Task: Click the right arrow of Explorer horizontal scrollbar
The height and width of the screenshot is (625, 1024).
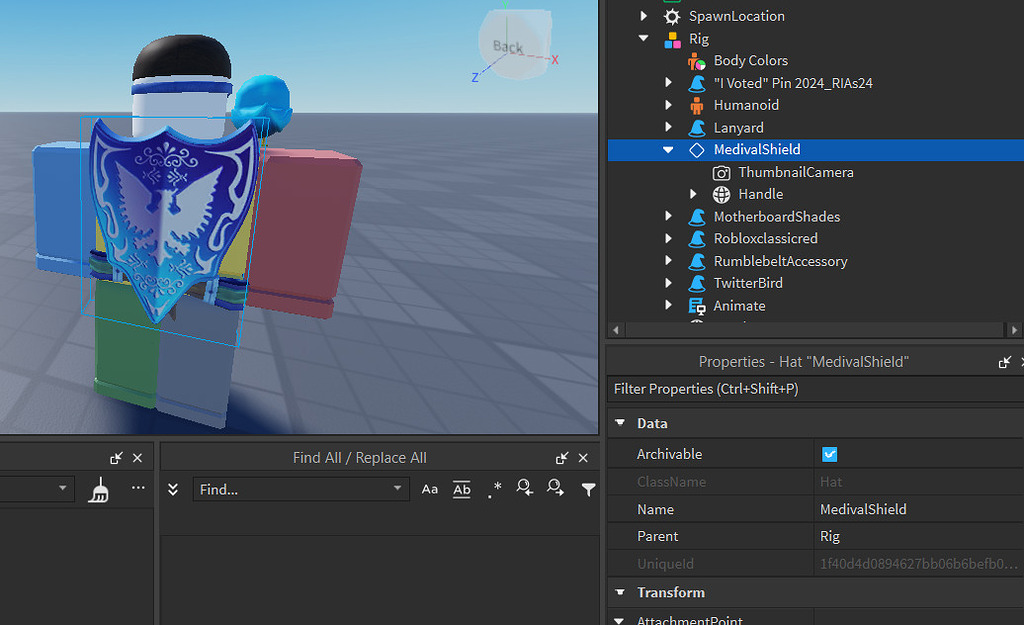Action: pyautogui.click(x=1013, y=329)
